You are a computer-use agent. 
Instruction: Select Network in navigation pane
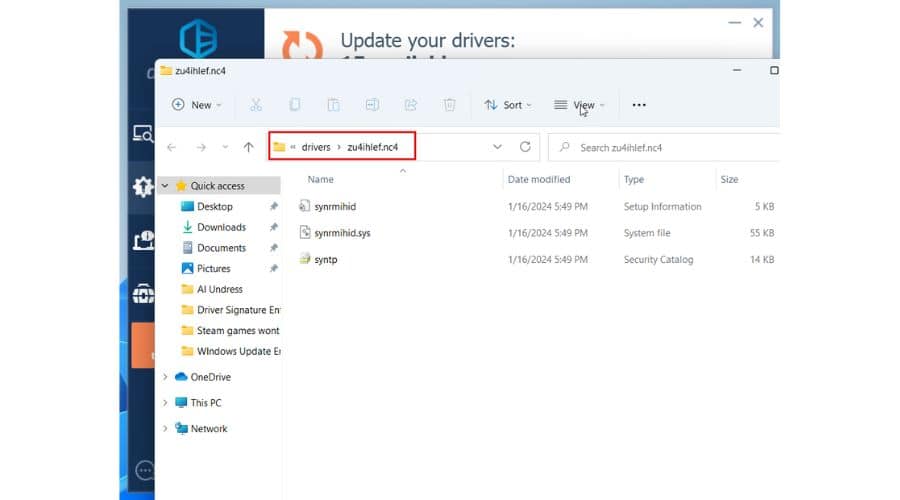209,428
